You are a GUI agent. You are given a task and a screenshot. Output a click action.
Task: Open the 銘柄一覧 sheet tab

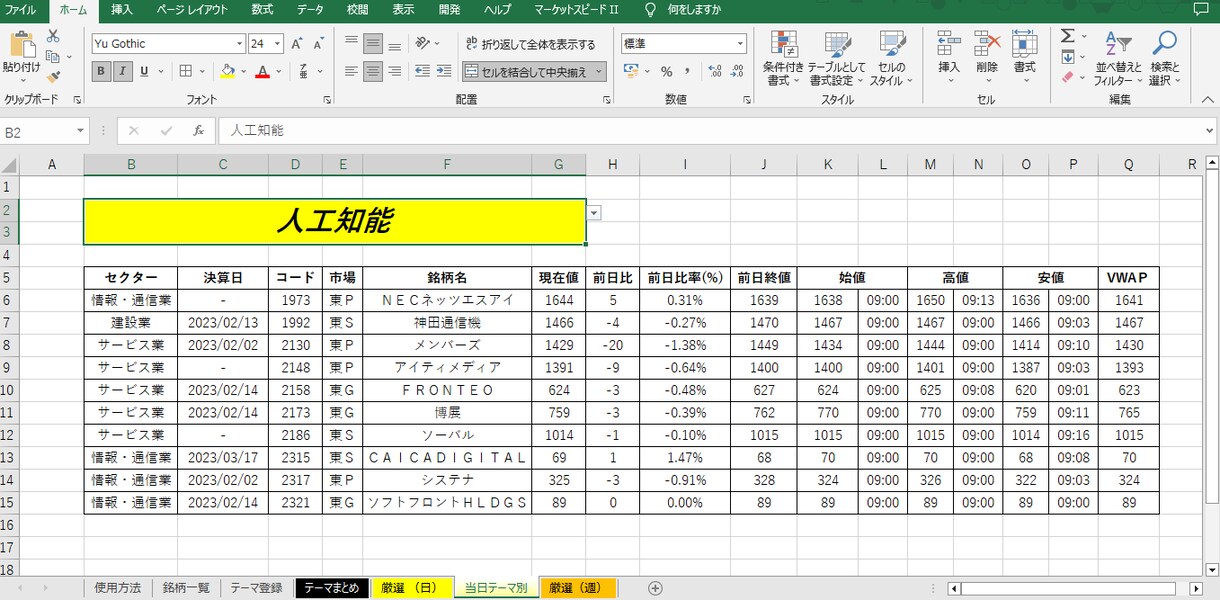coord(186,588)
